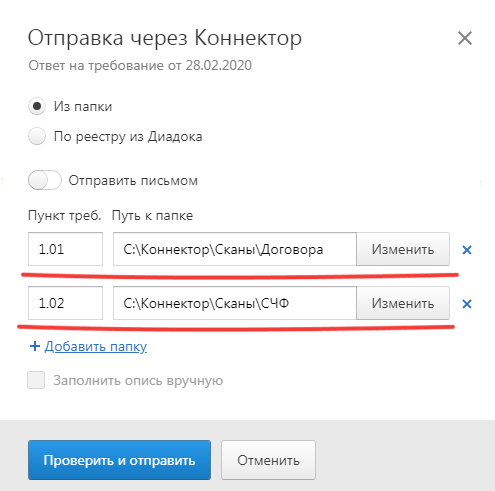The image size is (495, 491).
Task: Click the Отправить письмом label text
Action: click(x=133, y=181)
